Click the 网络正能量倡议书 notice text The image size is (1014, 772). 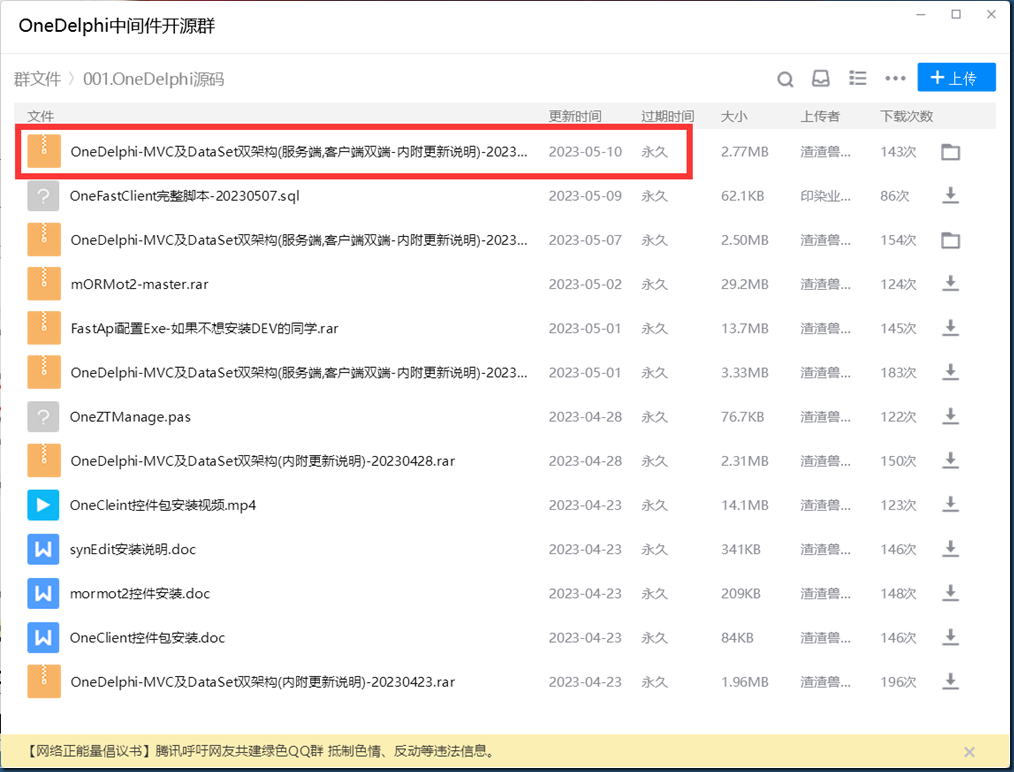tap(262, 751)
